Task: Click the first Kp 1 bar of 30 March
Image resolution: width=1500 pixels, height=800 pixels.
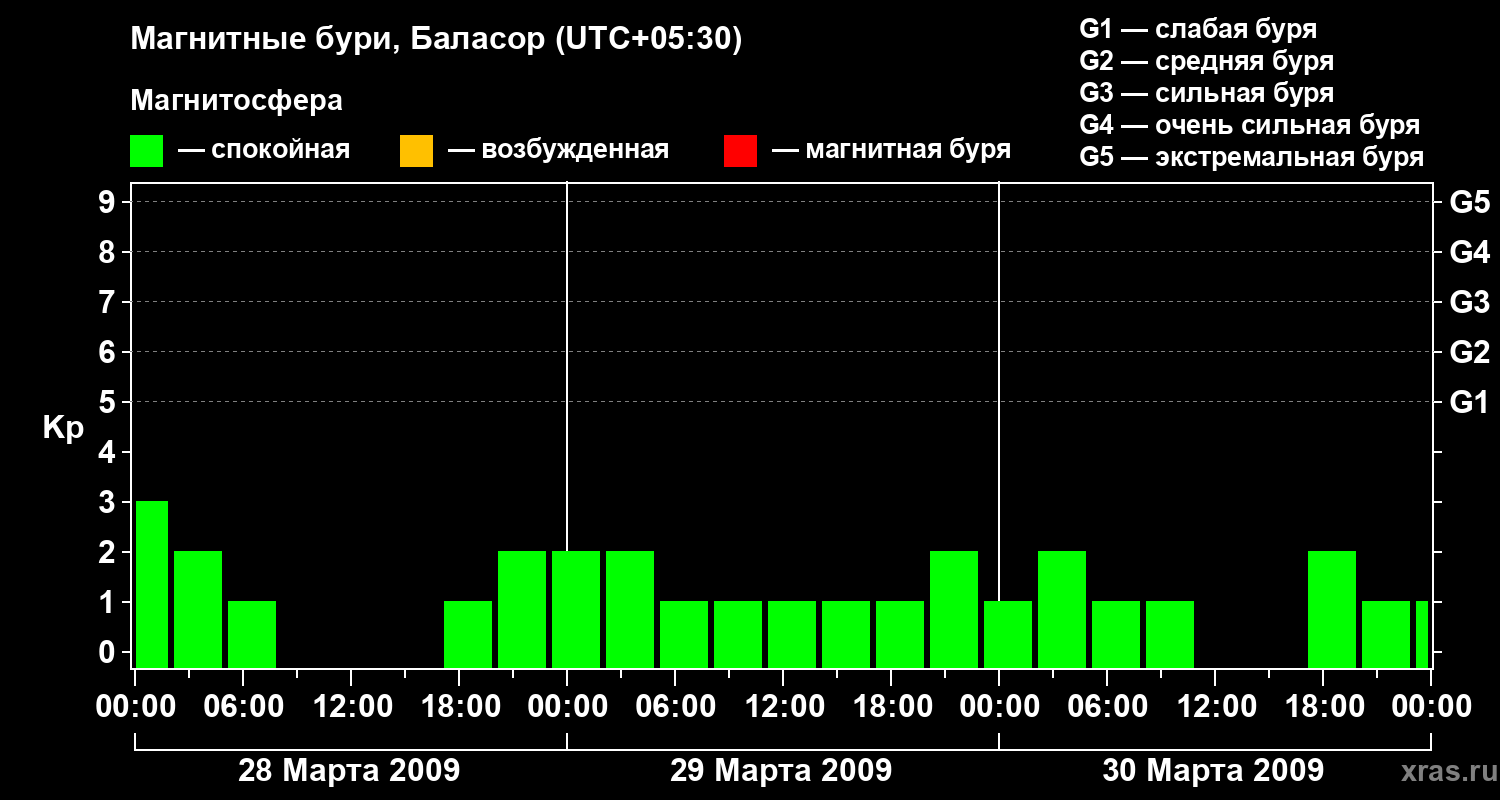Action: click(x=1008, y=634)
